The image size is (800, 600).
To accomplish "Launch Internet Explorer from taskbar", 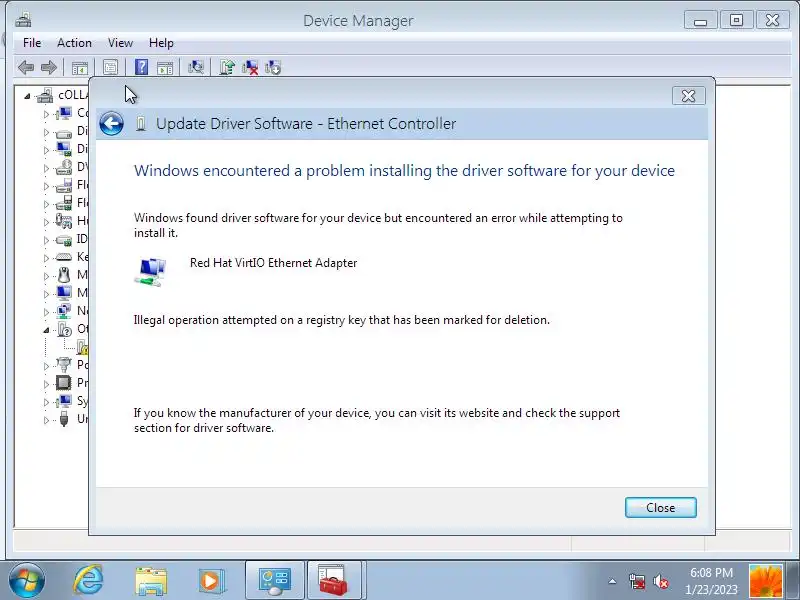I will point(88,581).
